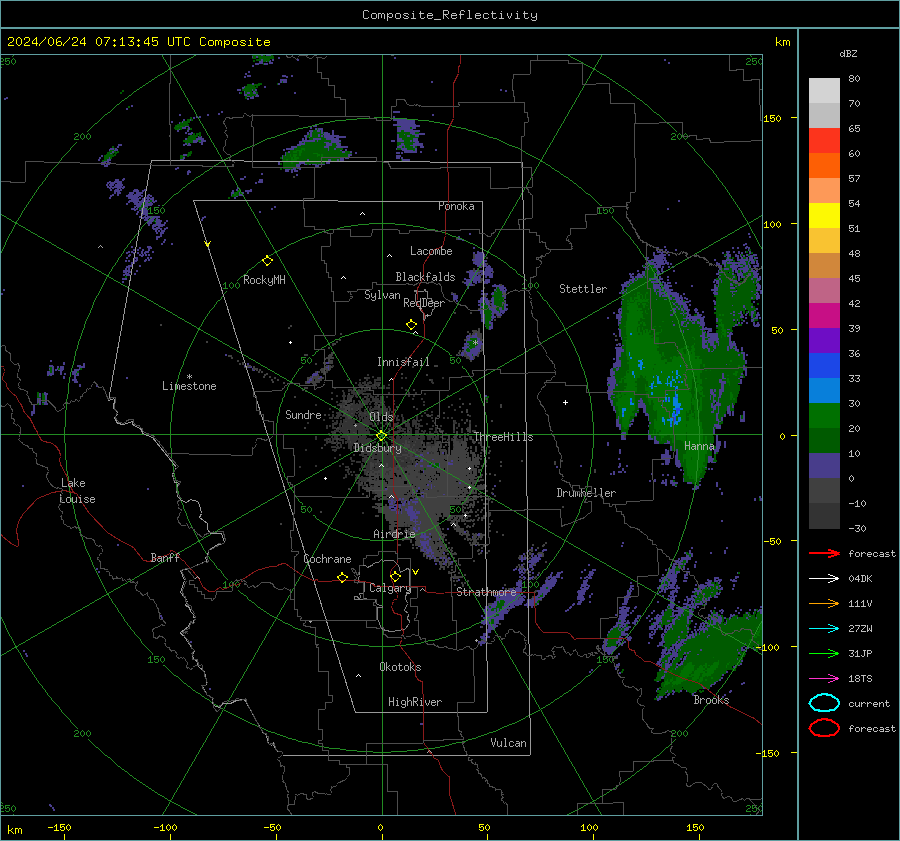
Task: Click the magenta 18TS arrow icon
Action: 824,679
